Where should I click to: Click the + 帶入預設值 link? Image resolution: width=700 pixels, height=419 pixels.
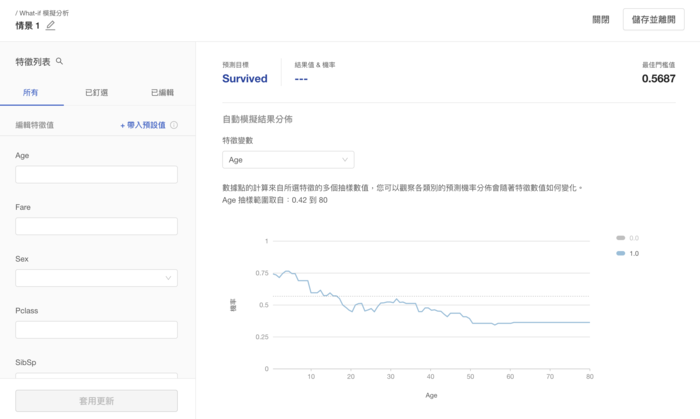point(142,125)
